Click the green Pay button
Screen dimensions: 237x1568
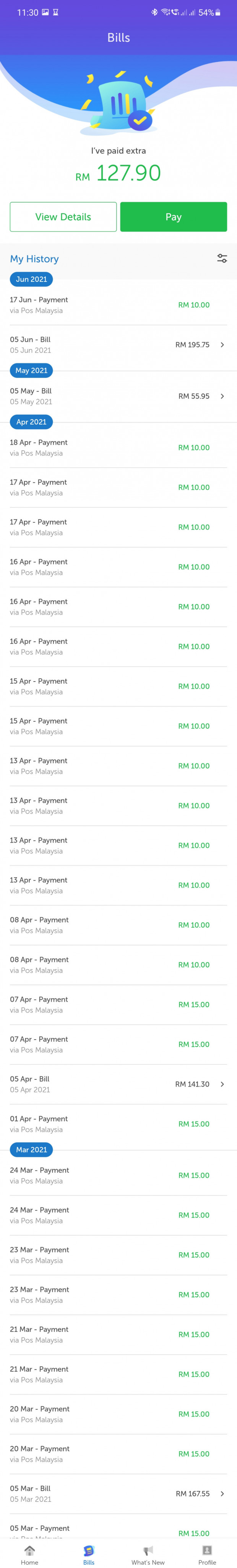pos(174,217)
